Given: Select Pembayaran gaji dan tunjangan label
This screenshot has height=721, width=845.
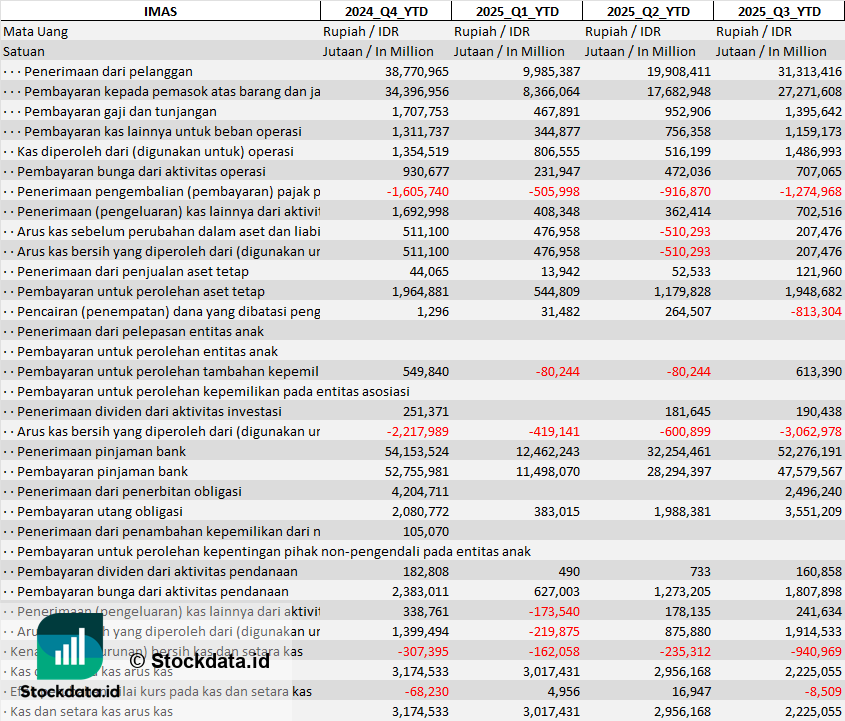Looking at the screenshot, I should click(120, 111).
